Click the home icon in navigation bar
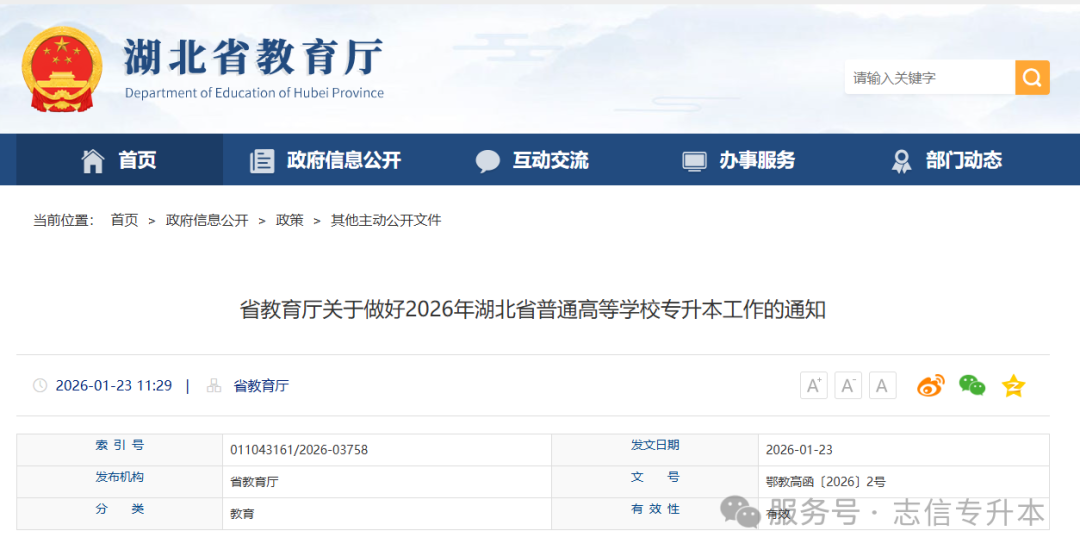1080x556 pixels. click(93, 161)
